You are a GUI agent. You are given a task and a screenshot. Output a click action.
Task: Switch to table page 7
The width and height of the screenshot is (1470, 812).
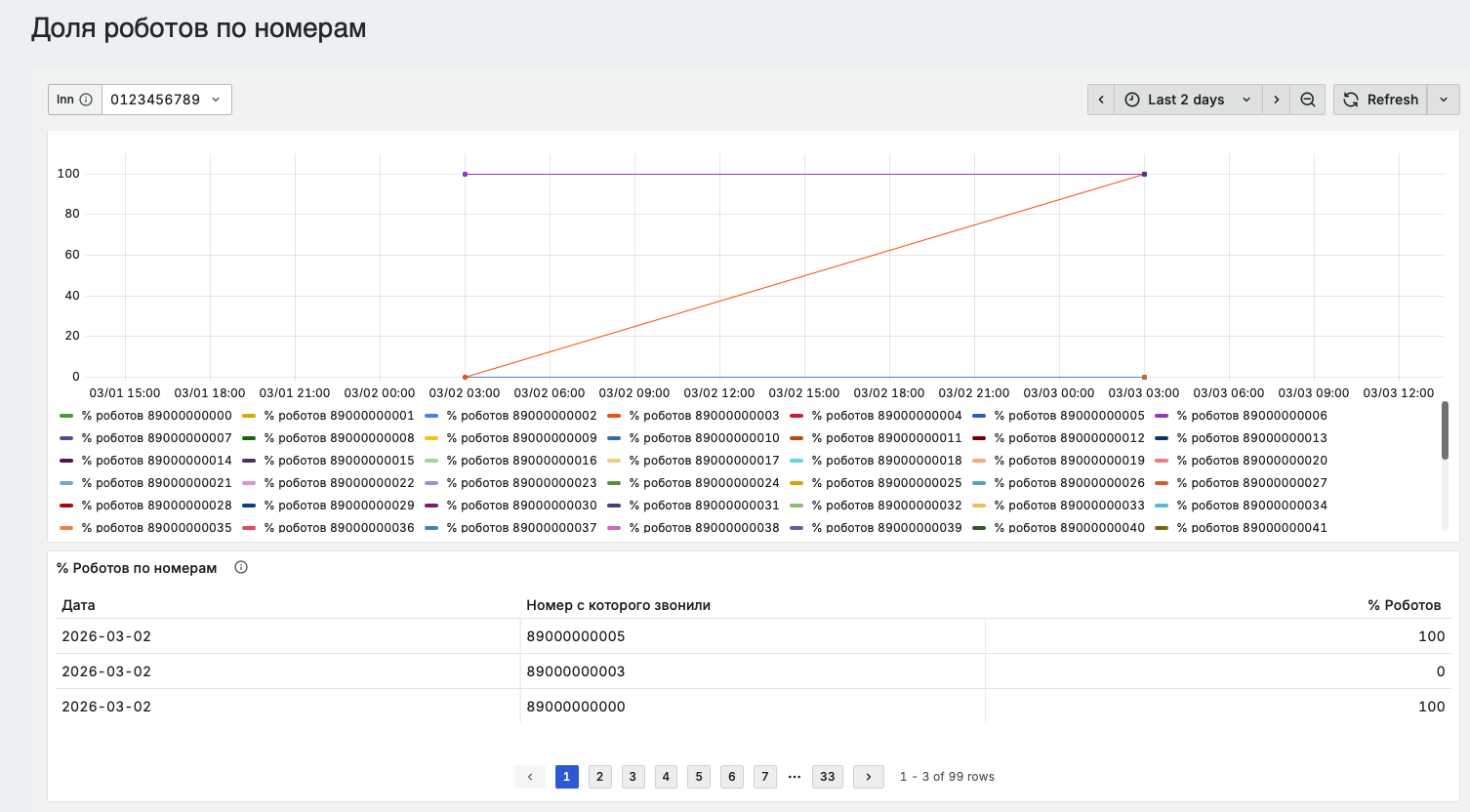(x=765, y=777)
